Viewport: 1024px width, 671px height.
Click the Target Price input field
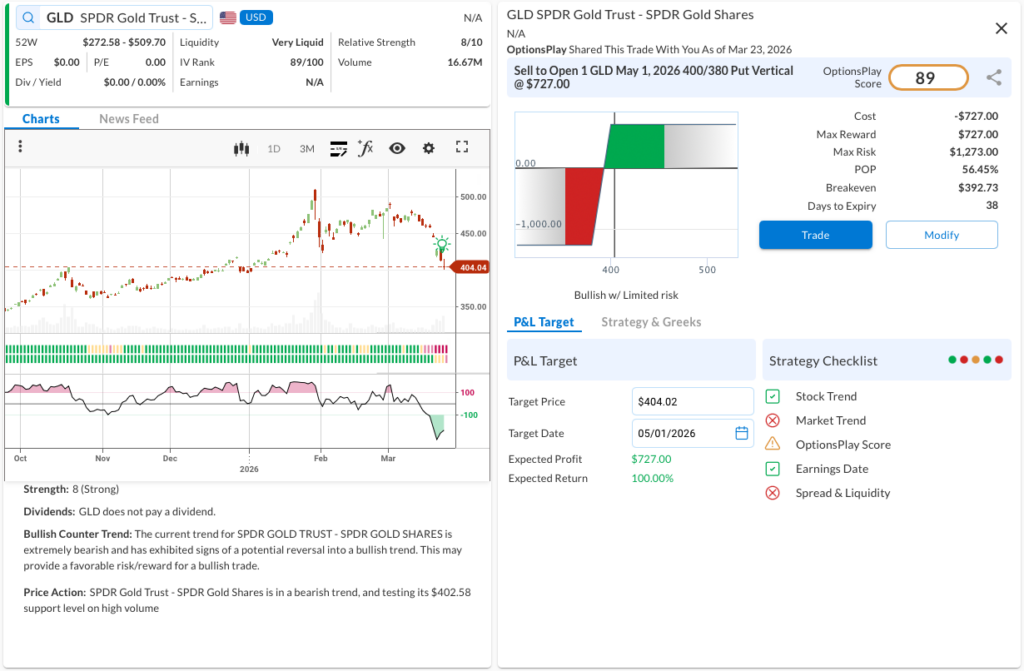click(x=692, y=401)
